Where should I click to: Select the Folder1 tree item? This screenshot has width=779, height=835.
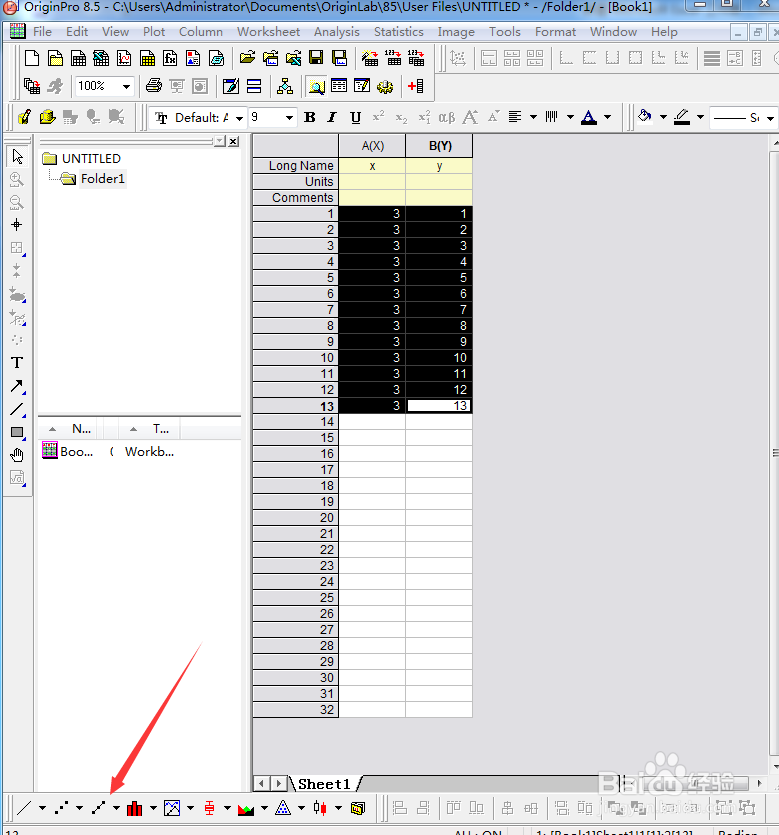(102, 178)
